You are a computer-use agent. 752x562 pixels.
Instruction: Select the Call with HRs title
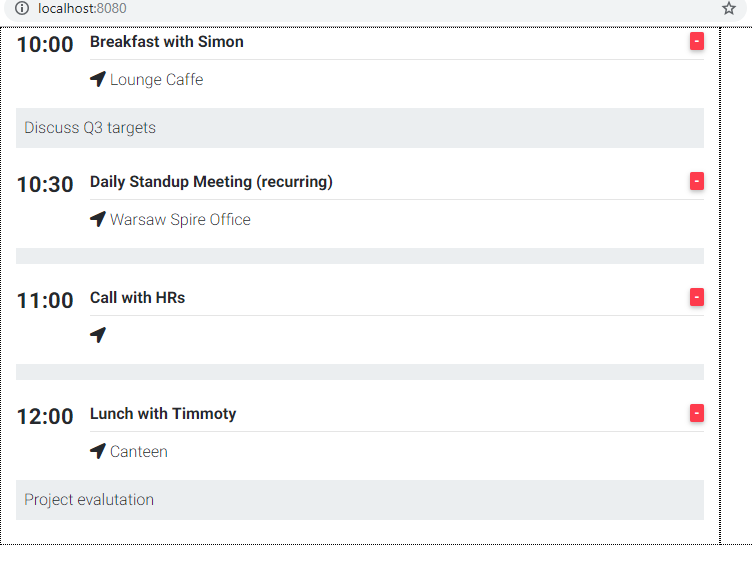(138, 298)
